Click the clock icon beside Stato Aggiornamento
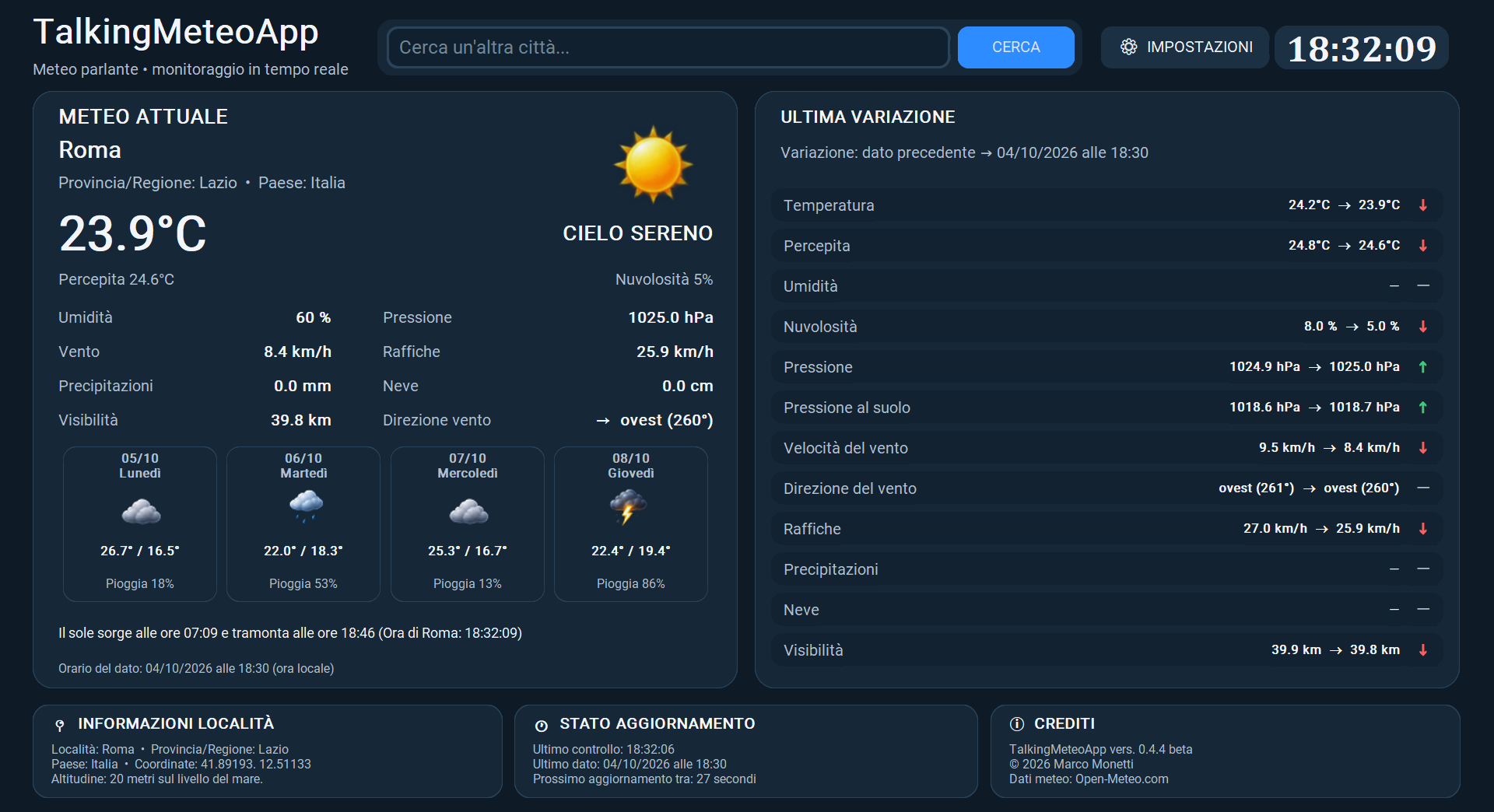This screenshot has height=812, width=1494. tap(542, 725)
